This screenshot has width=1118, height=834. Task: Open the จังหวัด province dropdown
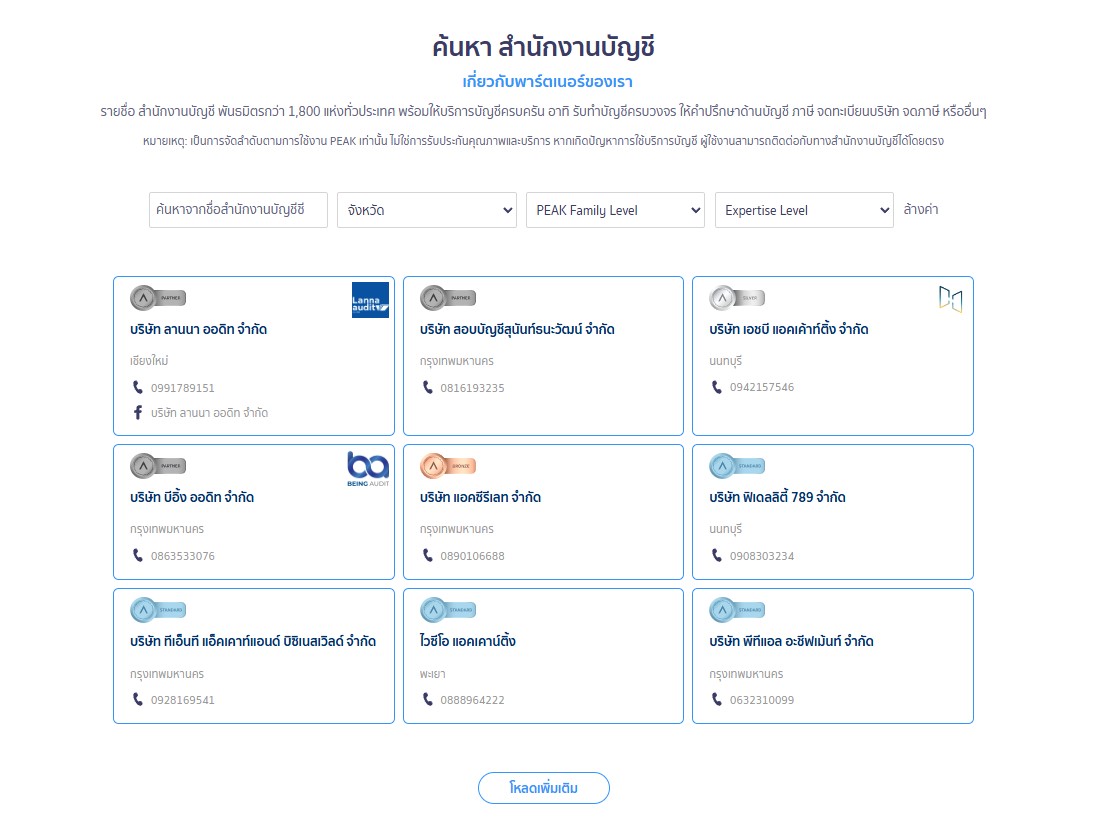[426, 210]
